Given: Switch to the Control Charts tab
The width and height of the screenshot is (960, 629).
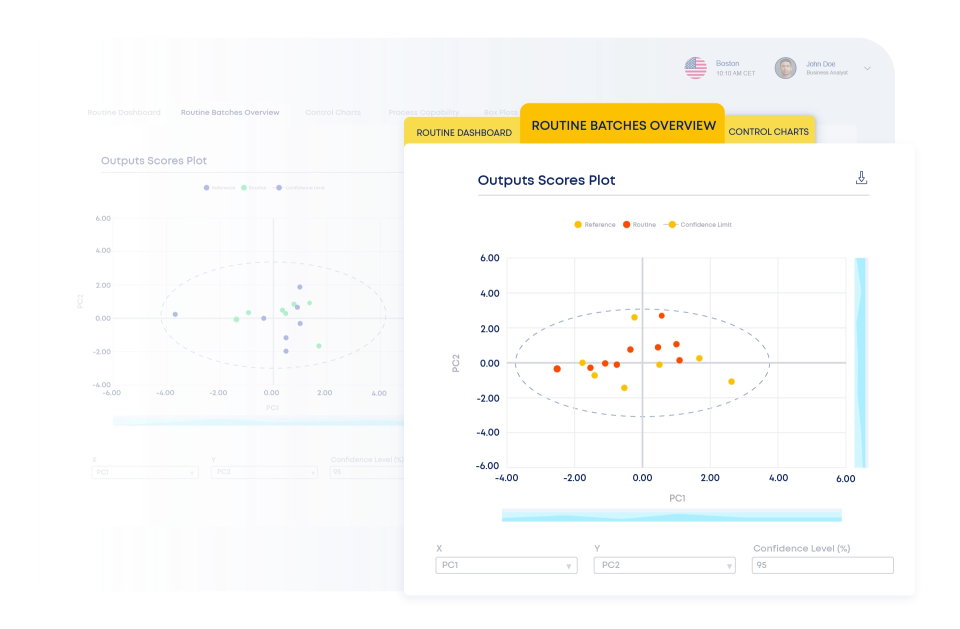Looking at the screenshot, I should pos(769,131).
